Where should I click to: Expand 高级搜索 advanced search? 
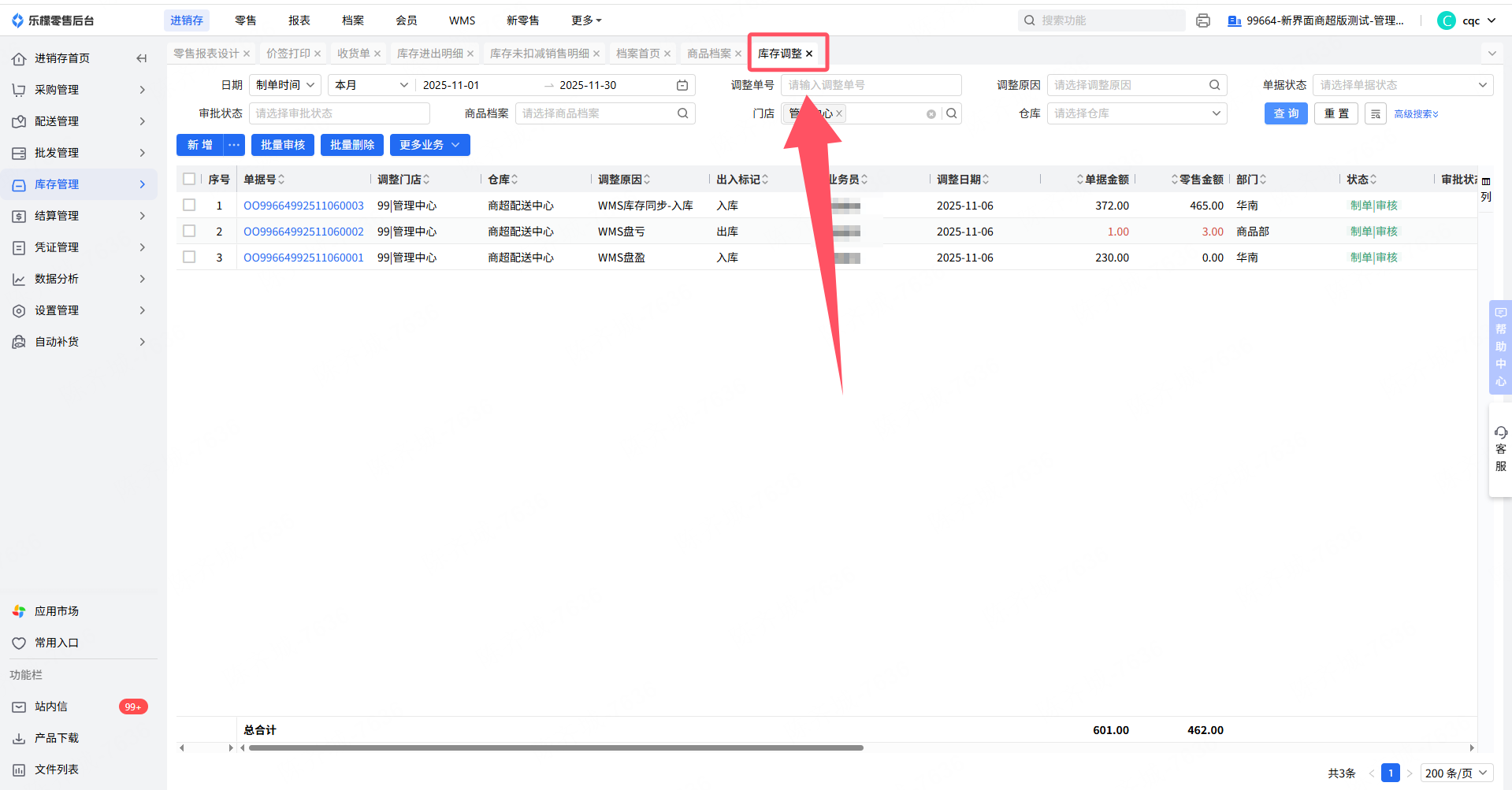click(1417, 114)
